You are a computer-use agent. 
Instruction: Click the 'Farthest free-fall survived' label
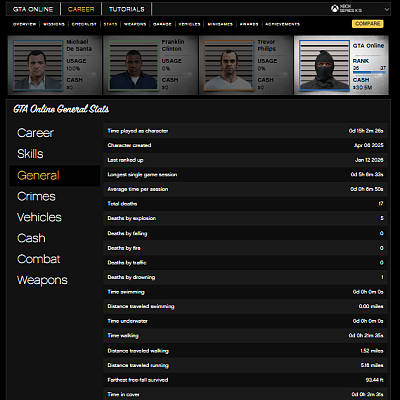click(x=138, y=380)
